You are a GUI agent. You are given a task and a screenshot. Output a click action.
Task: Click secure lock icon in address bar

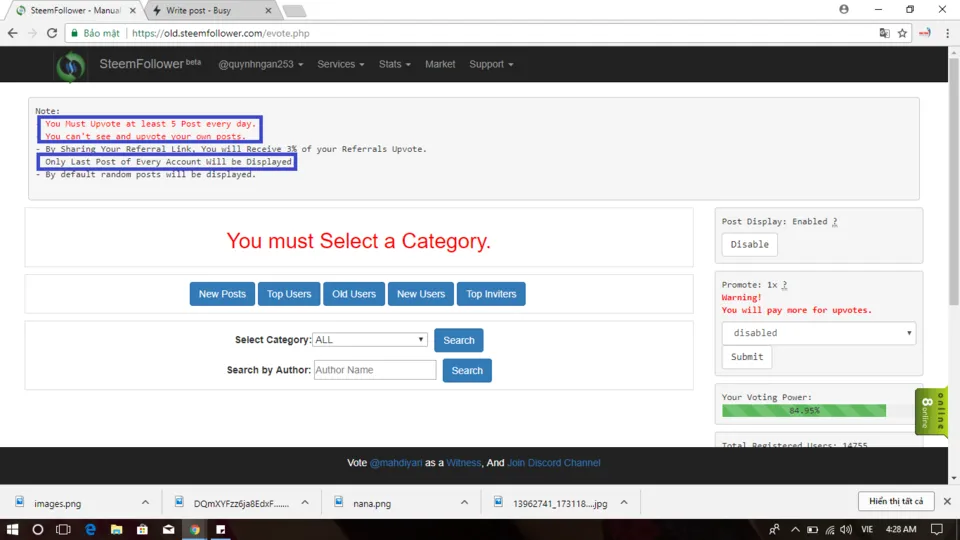pyautogui.click(x=75, y=33)
